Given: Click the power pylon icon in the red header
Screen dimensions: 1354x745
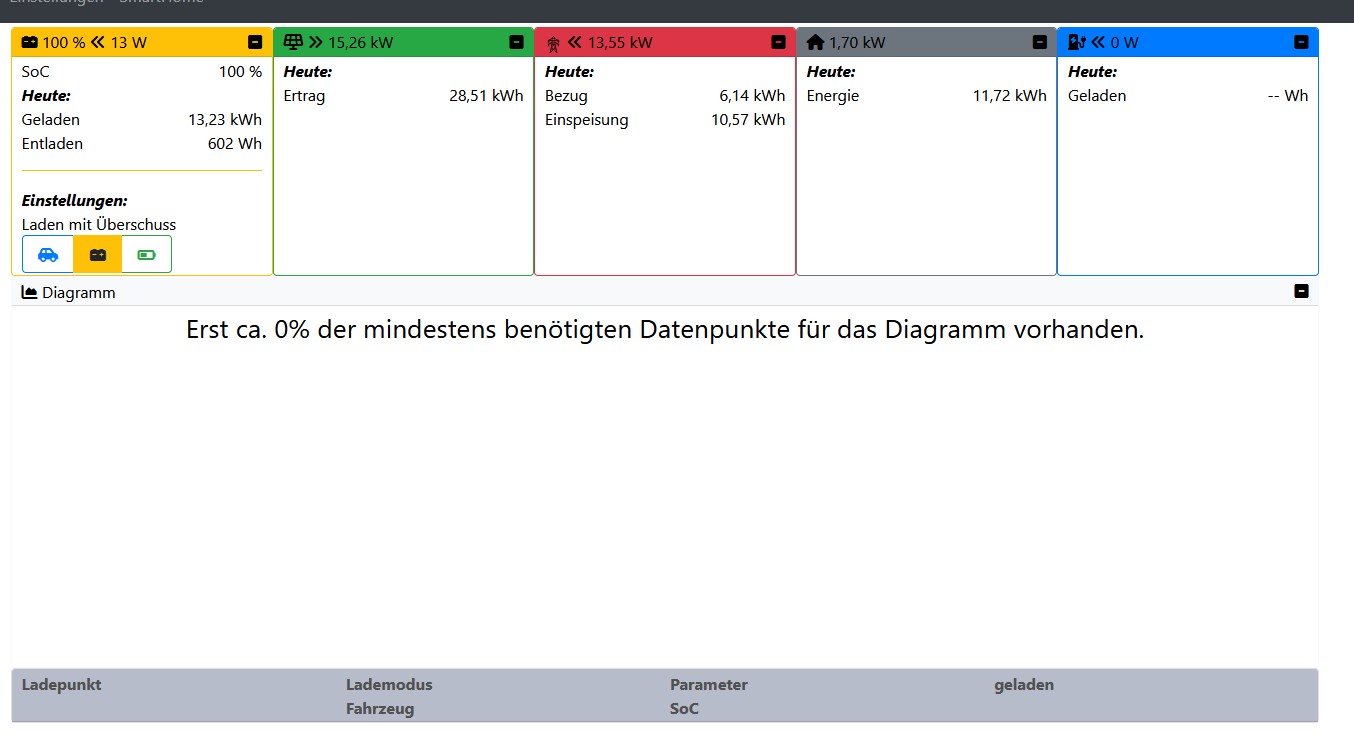Looking at the screenshot, I should [x=554, y=43].
